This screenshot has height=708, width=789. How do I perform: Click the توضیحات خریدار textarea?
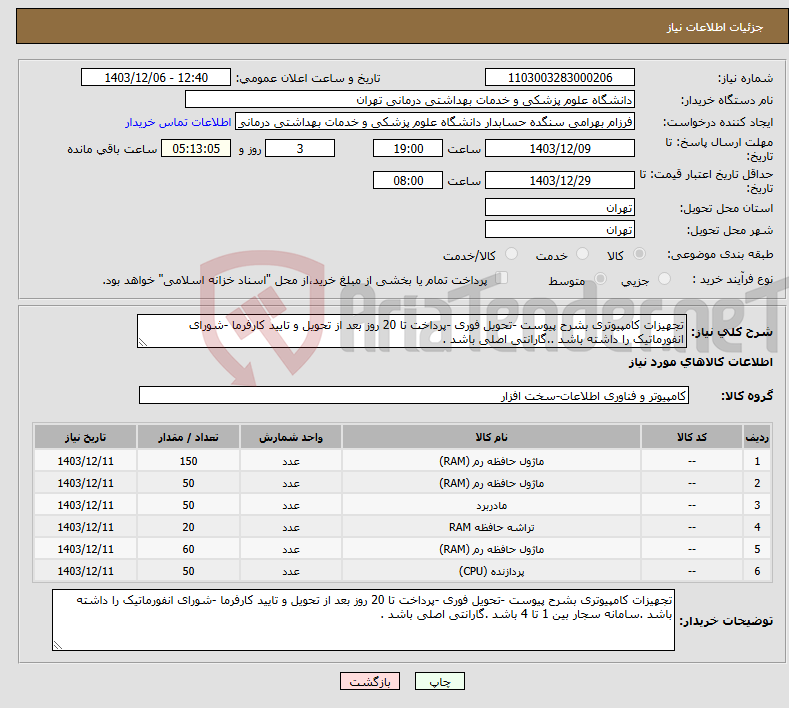click(363, 620)
